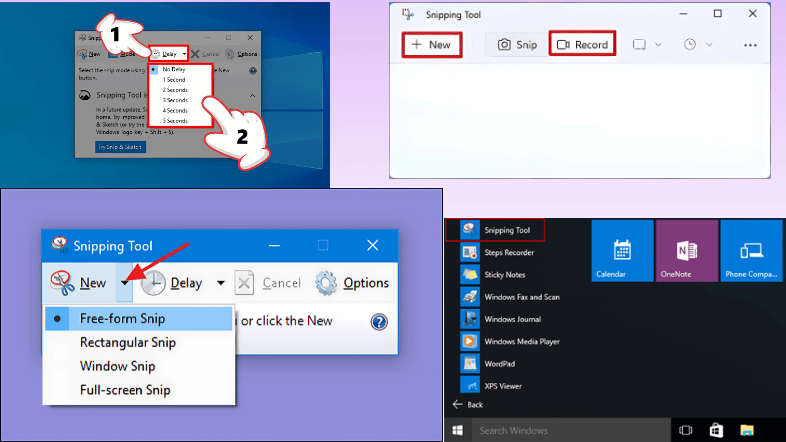Open Options gear in the large Snipping Tool

[x=352, y=283]
